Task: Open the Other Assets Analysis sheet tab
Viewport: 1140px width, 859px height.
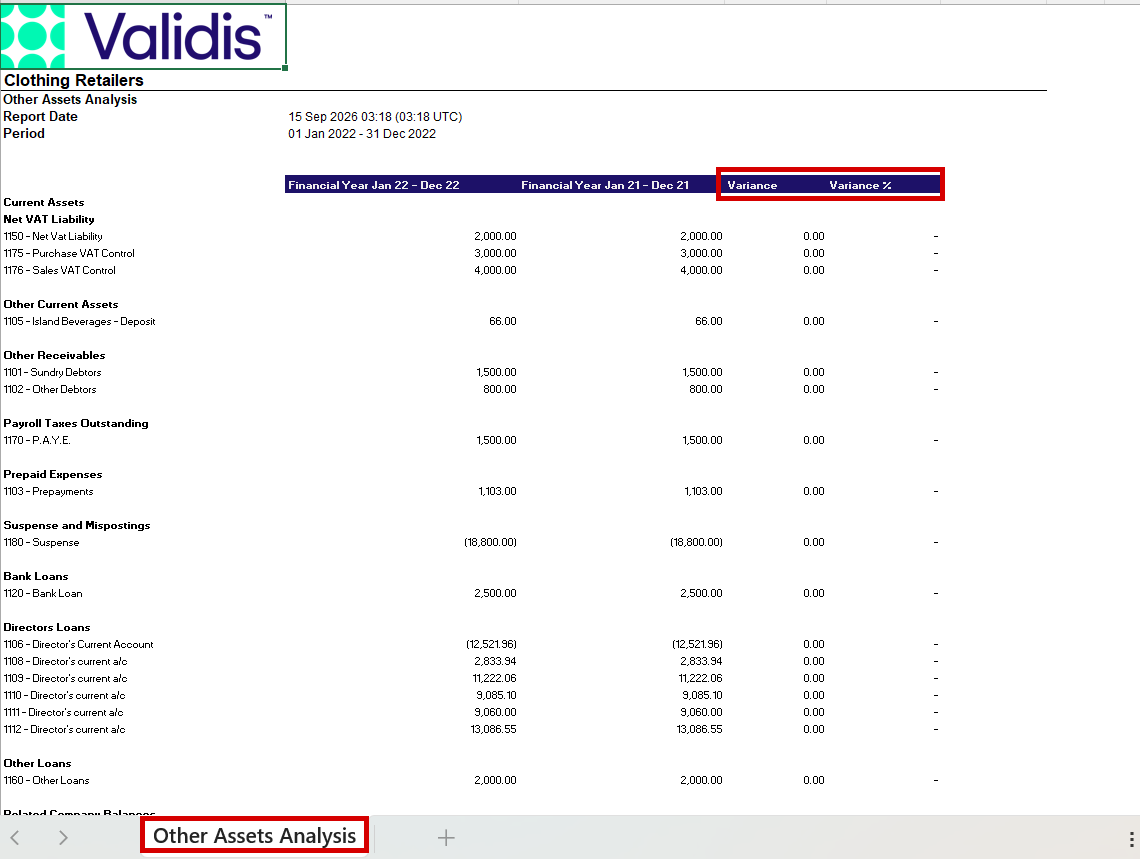Action: click(x=254, y=836)
